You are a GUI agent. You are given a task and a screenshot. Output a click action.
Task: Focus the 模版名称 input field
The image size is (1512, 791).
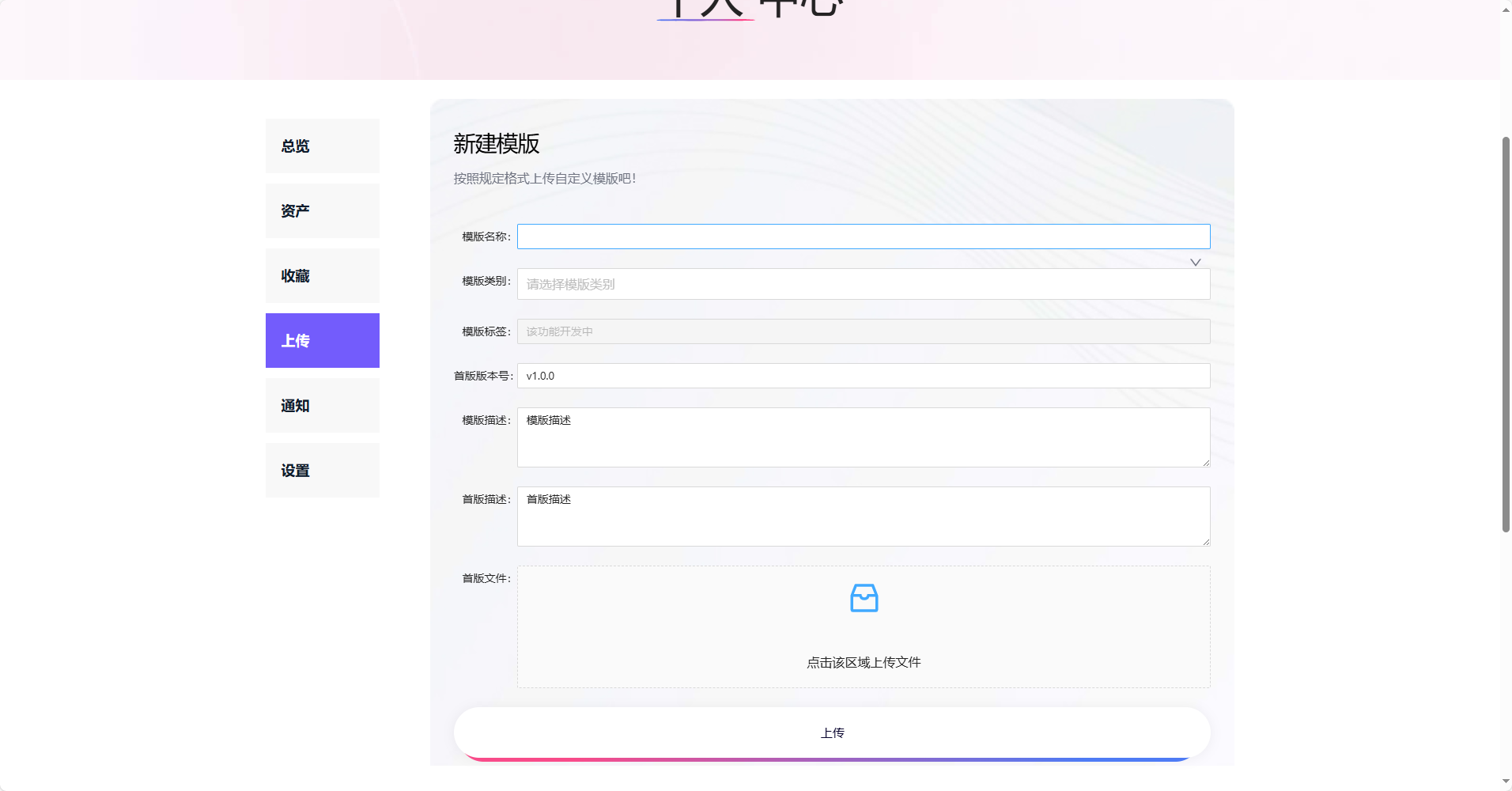863,237
